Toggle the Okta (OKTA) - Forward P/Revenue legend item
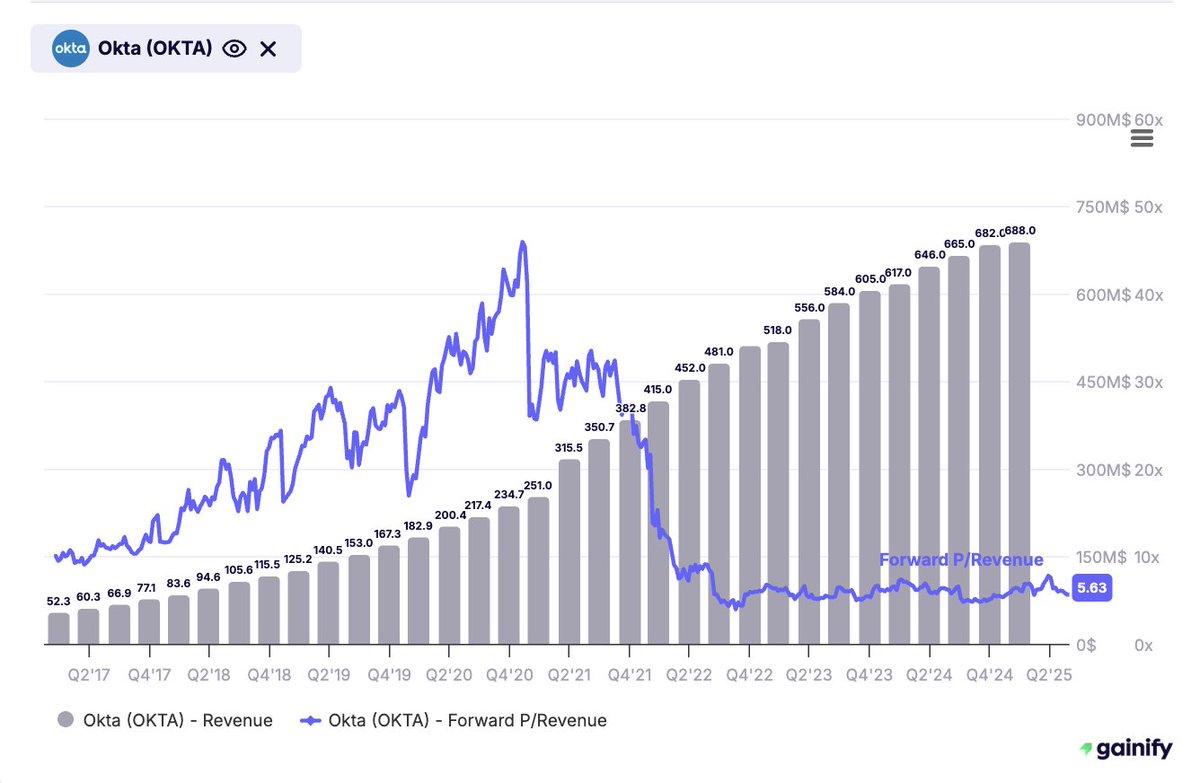 453,720
